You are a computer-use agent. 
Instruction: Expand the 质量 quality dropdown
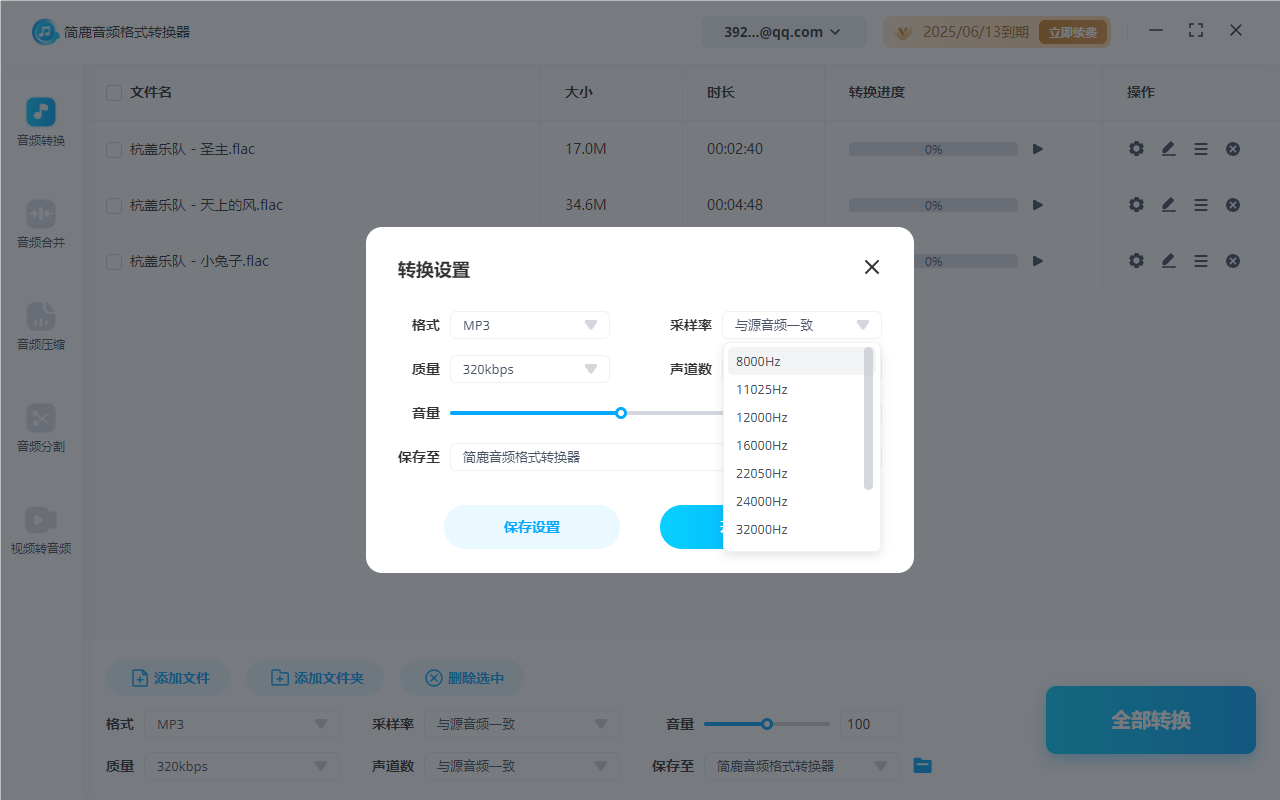pyautogui.click(x=529, y=368)
